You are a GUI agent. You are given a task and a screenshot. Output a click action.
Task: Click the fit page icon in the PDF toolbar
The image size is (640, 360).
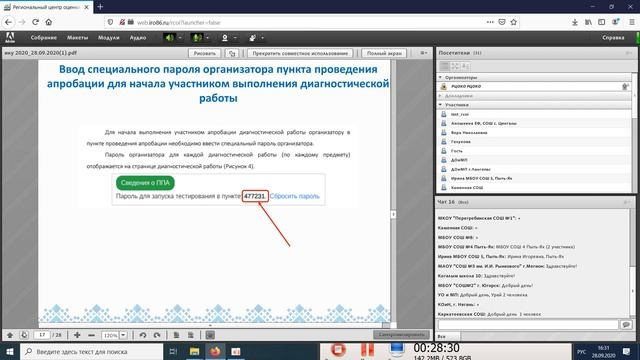coord(176,335)
